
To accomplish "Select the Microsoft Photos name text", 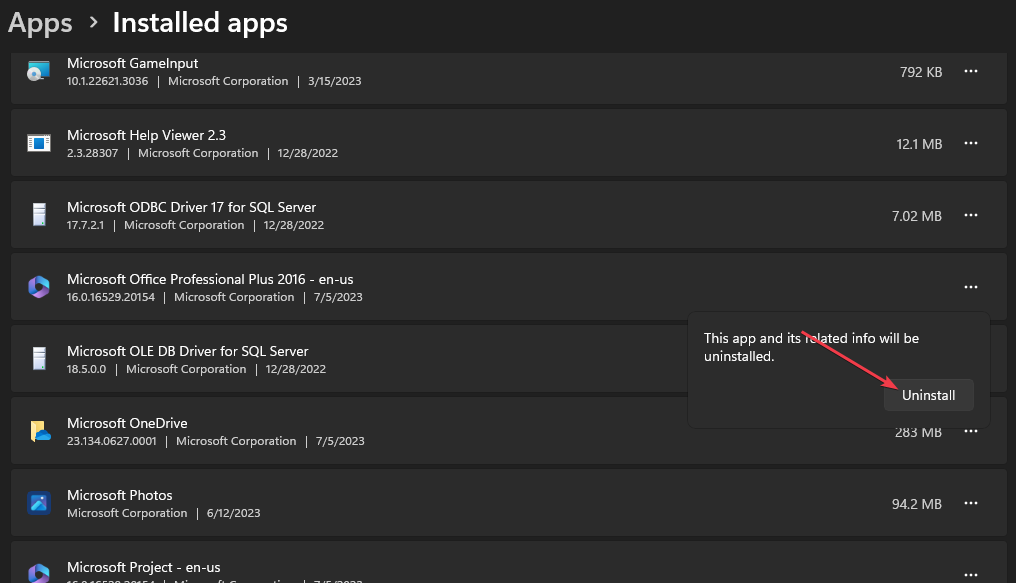I will click(120, 495).
